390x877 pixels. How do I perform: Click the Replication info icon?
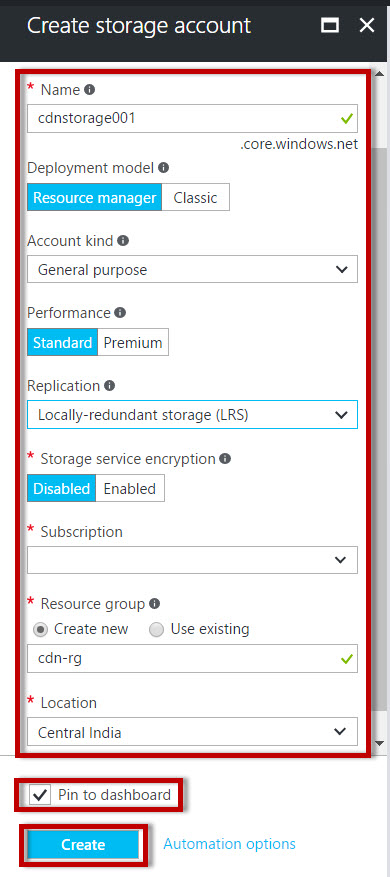click(x=110, y=386)
